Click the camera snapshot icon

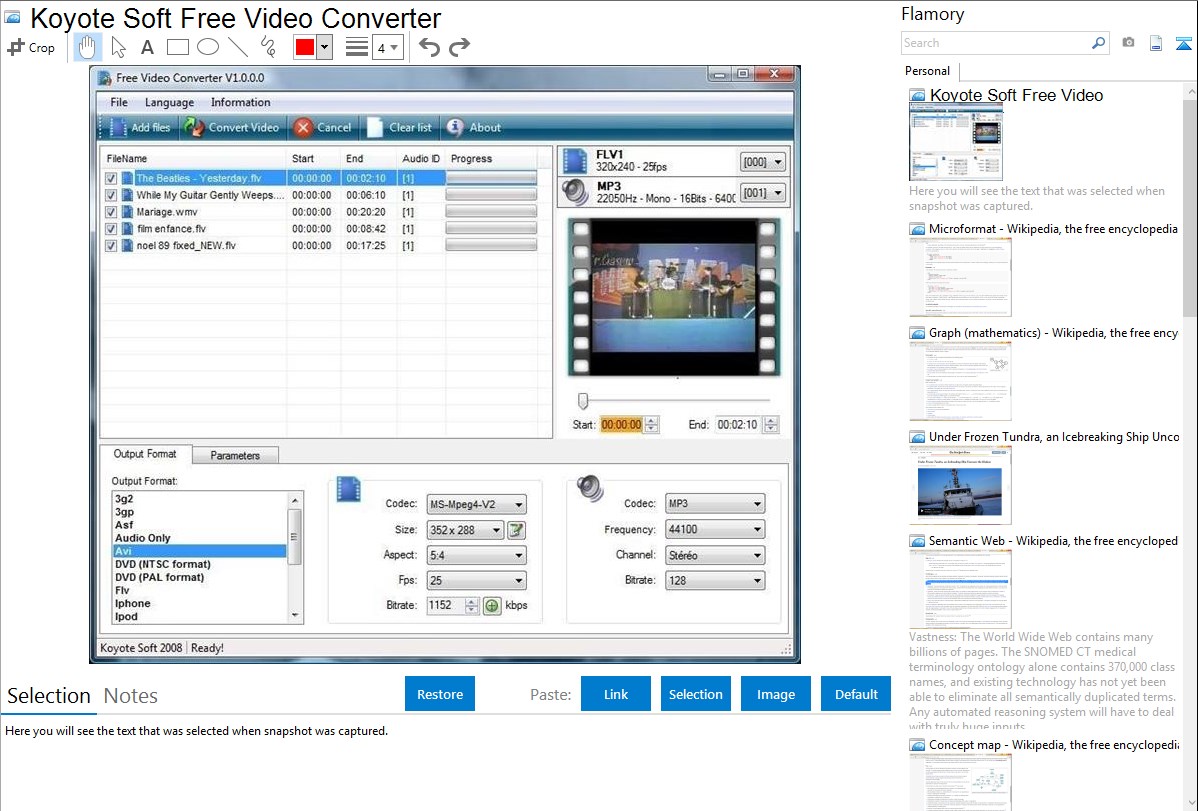click(1128, 43)
